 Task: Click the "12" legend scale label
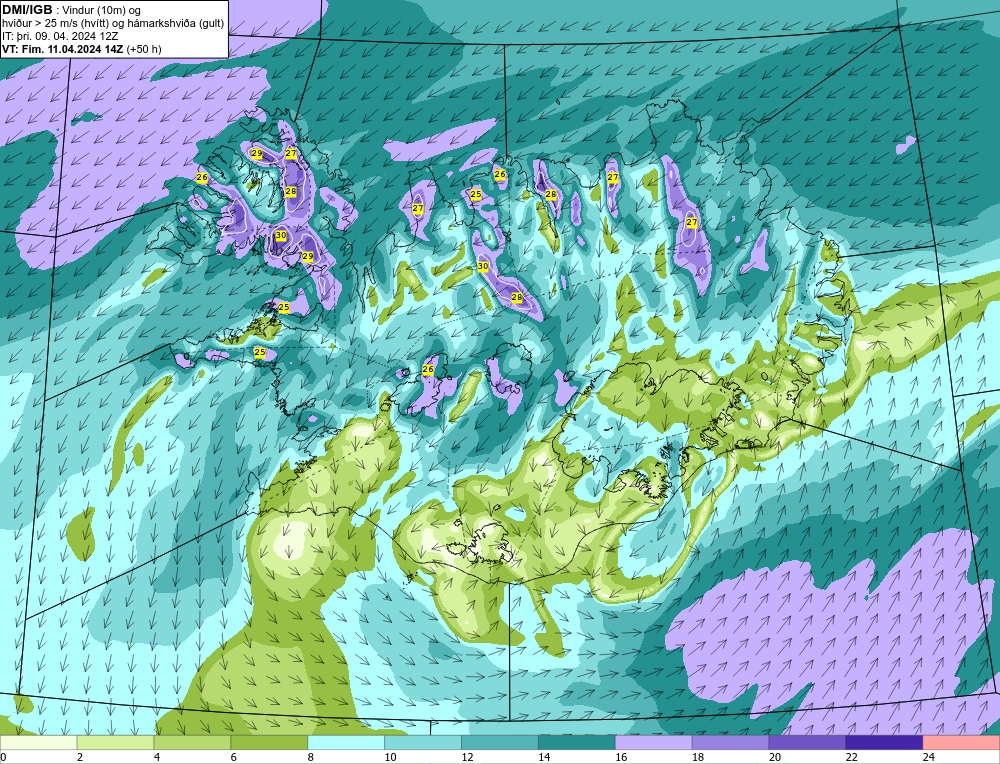click(x=467, y=757)
